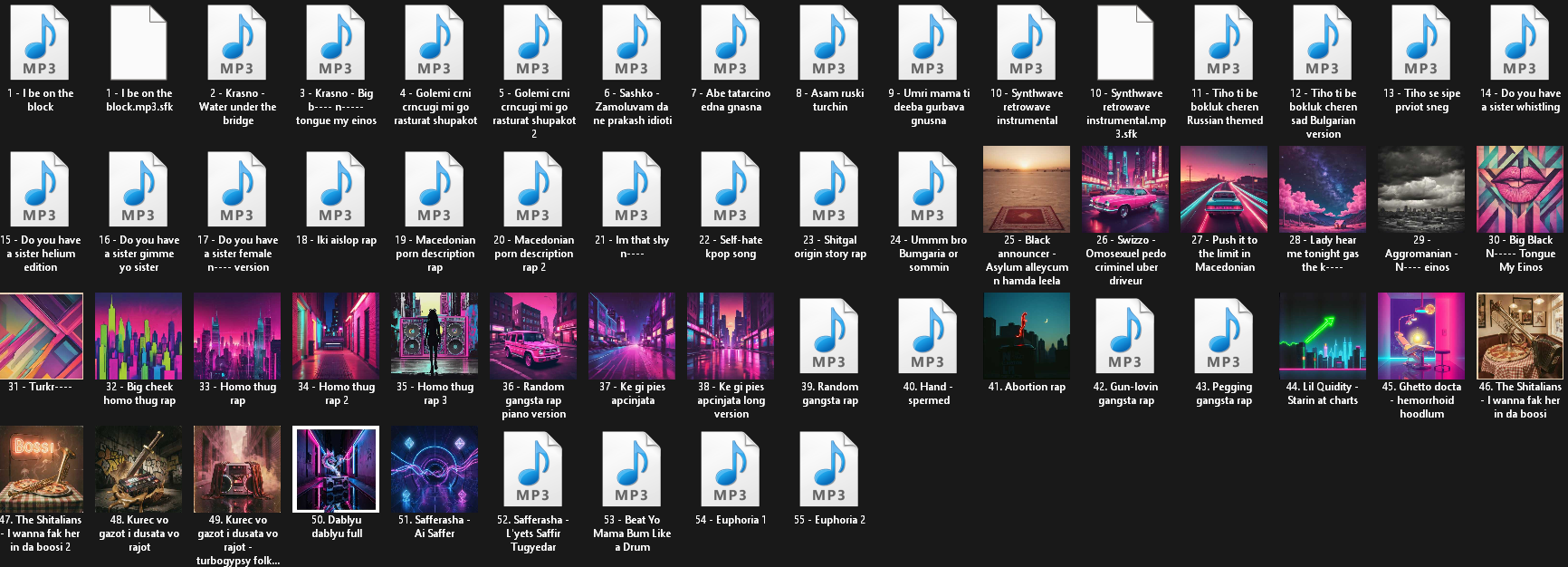Select MP3 '42. Gun-lovin gangsta rap'
This screenshot has width=1568, height=567.
pyautogui.click(x=1125, y=337)
